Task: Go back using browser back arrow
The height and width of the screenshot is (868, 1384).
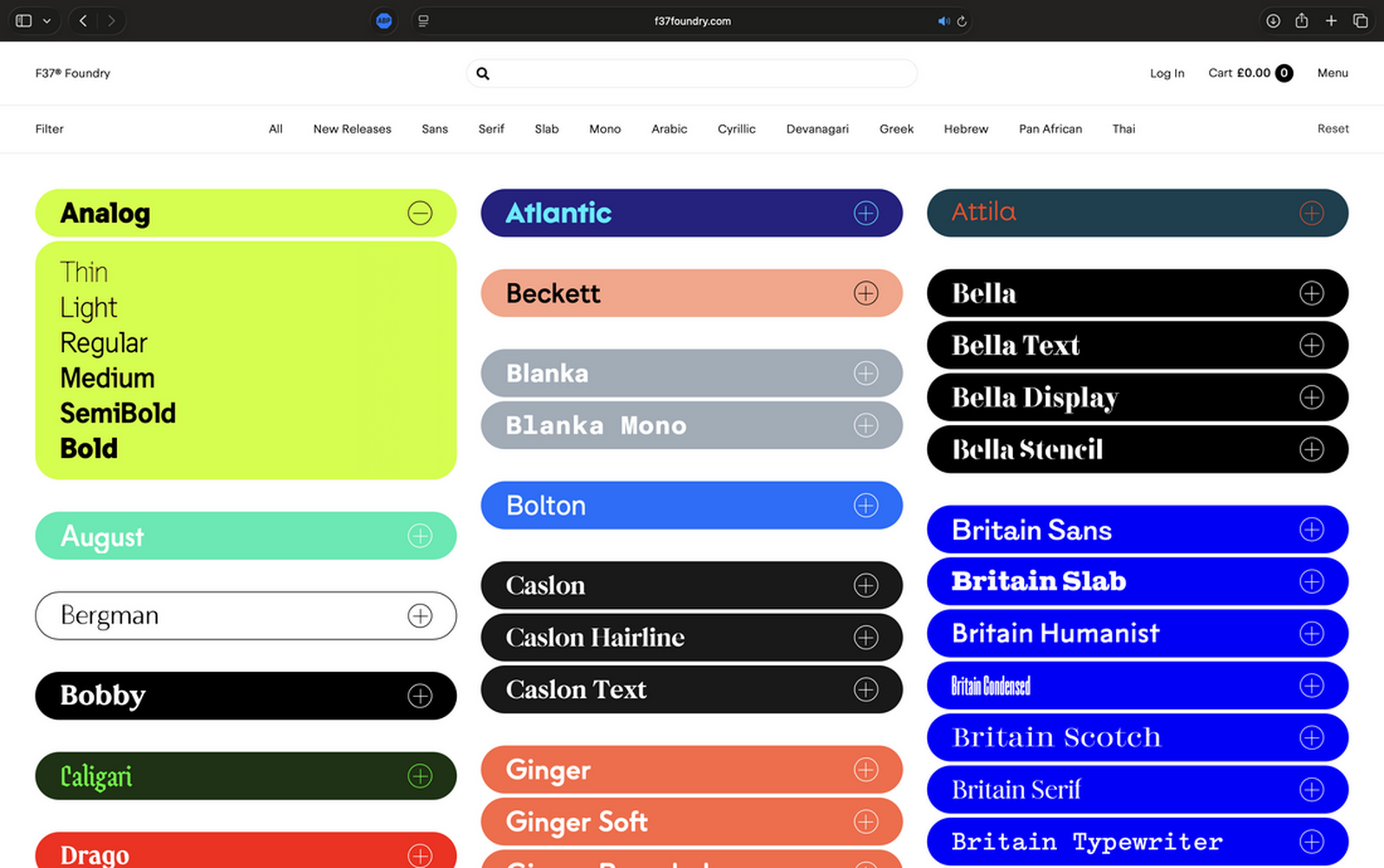Action: pos(83,21)
